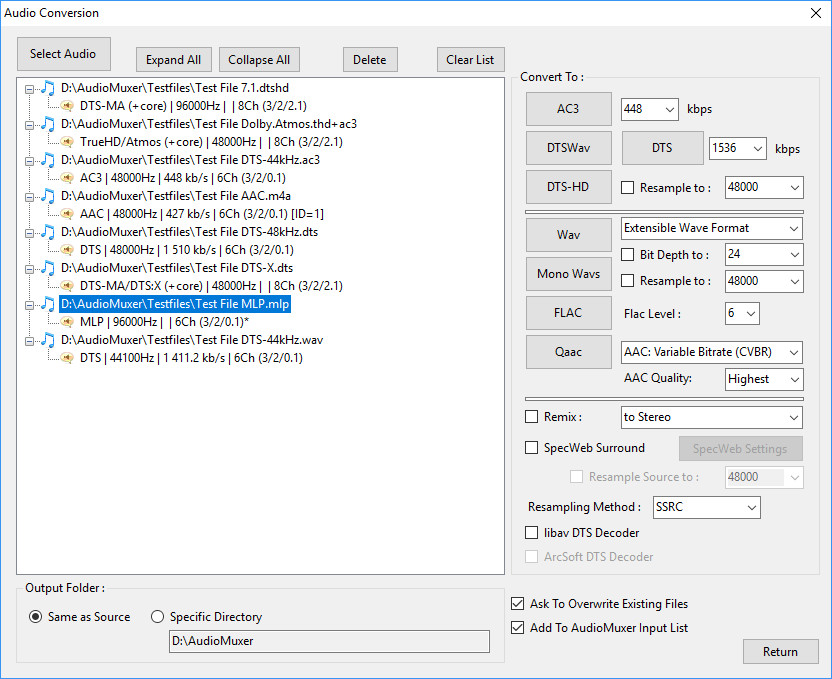Click the DTSWav convert button

(x=568, y=148)
